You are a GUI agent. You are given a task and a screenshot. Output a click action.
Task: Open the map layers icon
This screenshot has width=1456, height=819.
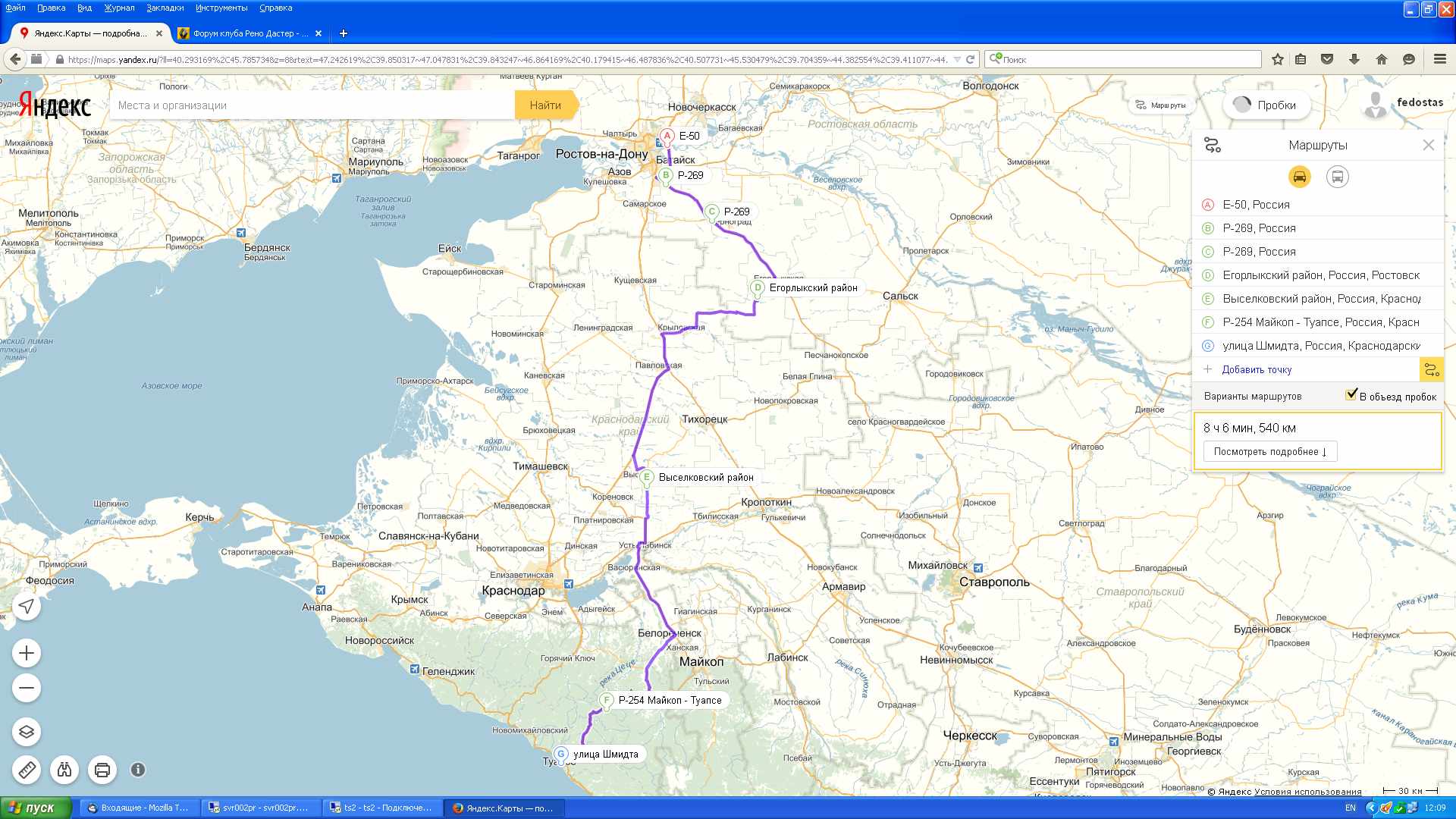(27, 732)
